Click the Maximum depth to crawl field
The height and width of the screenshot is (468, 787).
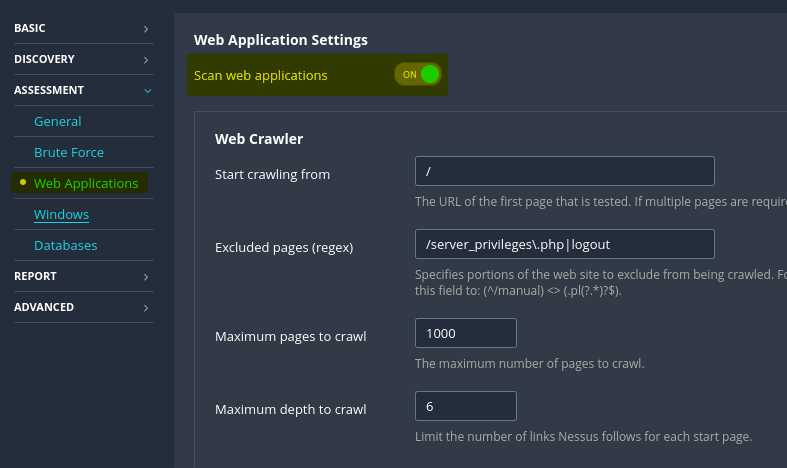point(465,407)
